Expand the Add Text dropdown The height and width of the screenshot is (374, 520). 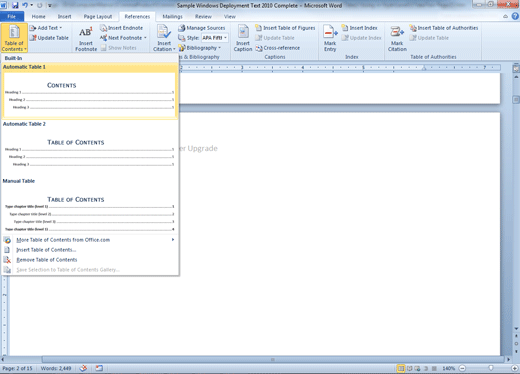[x=46, y=28]
